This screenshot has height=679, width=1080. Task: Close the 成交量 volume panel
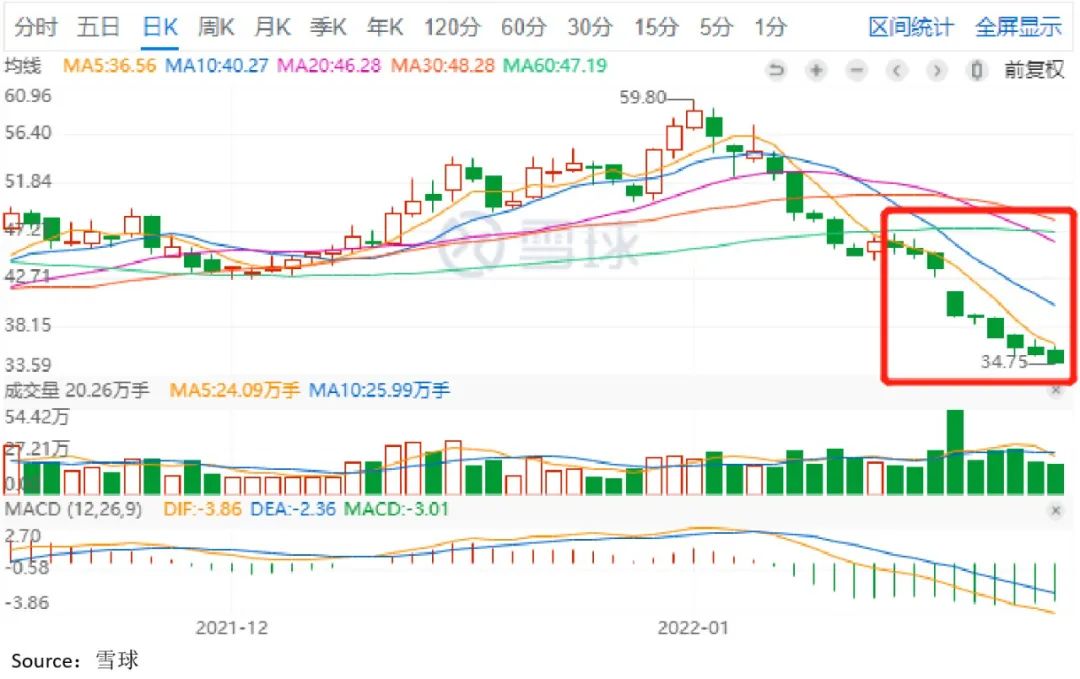(1055, 391)
